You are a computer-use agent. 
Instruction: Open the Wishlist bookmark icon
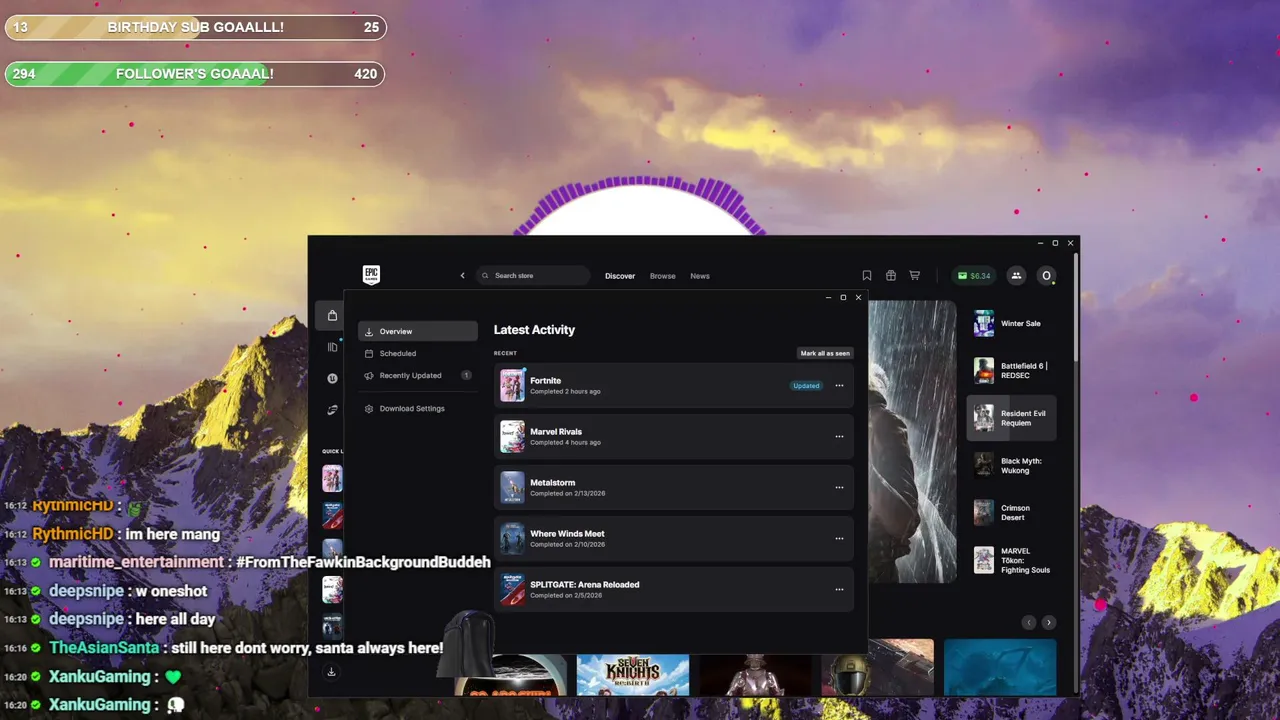(867, 276)
